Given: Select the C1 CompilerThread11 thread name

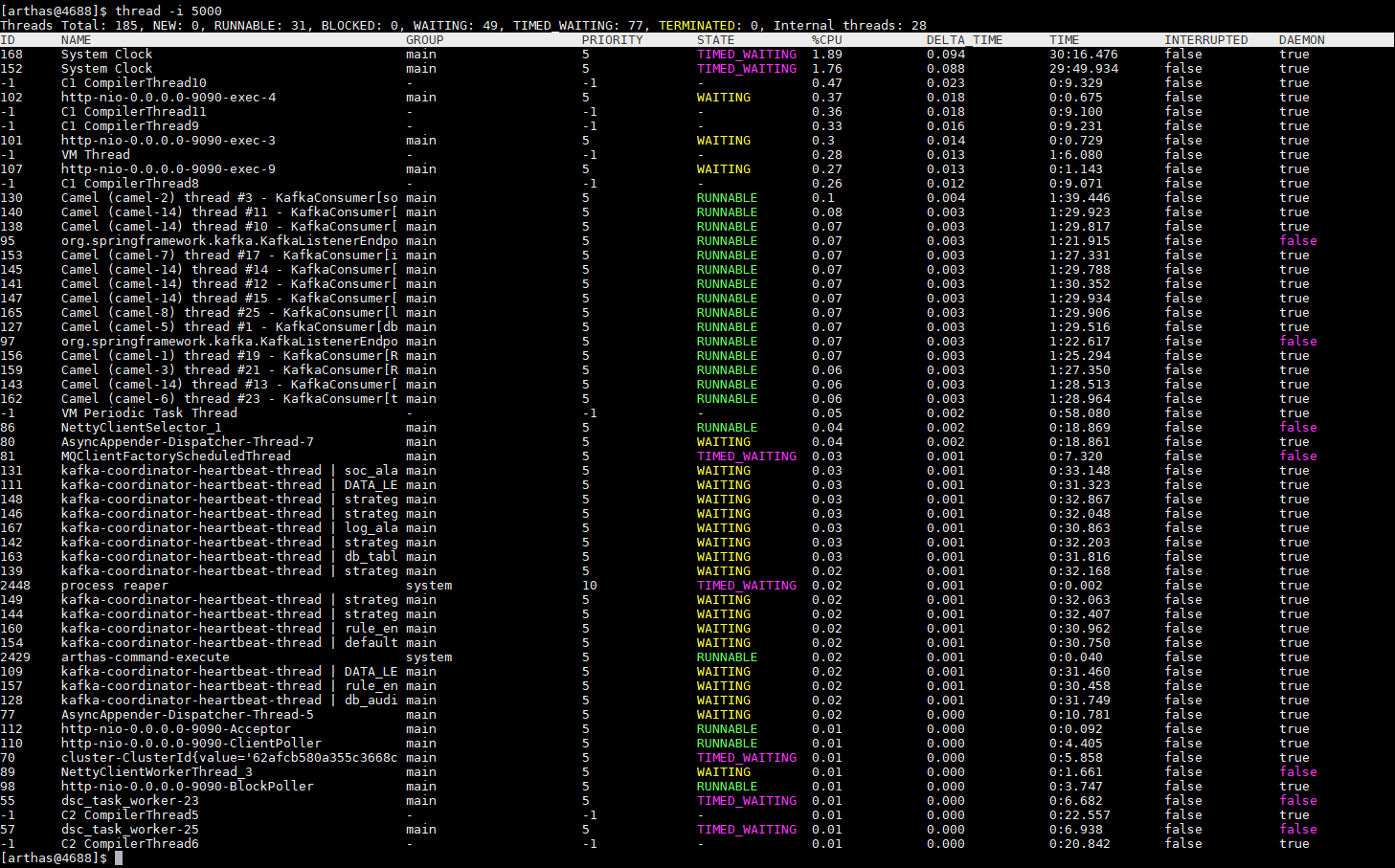Looking at the screenshot, I should pyautogui.click(x=134, y=112).
